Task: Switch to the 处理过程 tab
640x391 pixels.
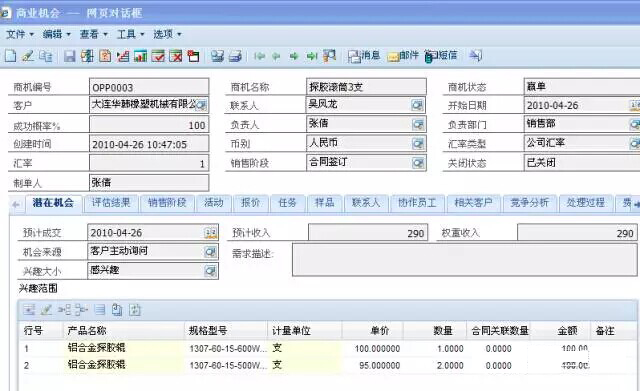Action: point(585,203)
